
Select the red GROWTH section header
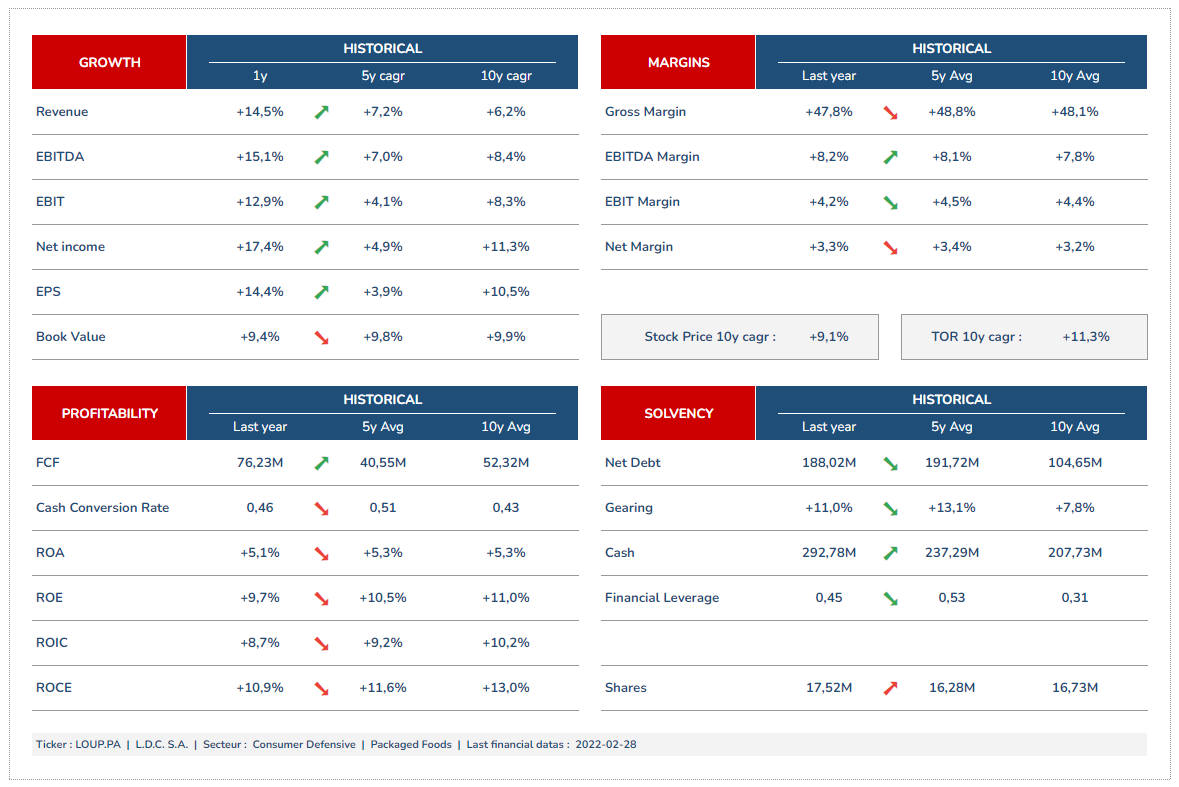pyautogui.click(x=109, y=62)
